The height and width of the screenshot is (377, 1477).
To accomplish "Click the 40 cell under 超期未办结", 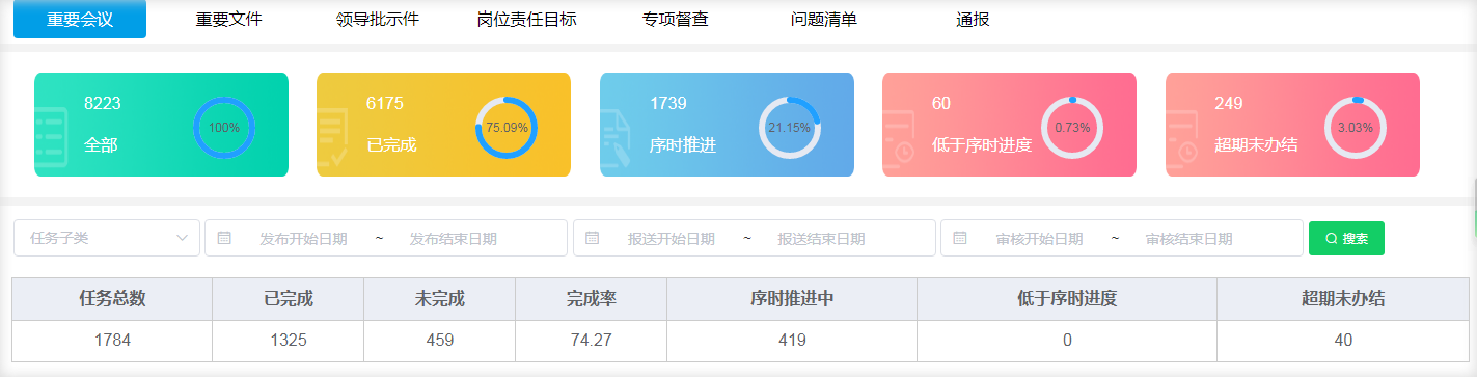I will click(x=1343, y=340).
